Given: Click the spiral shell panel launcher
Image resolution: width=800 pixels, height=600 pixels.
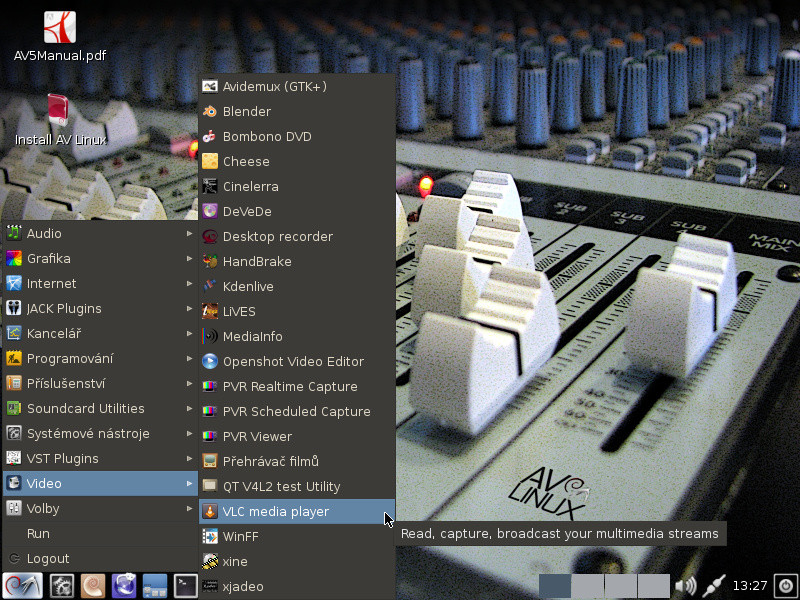Looking at the screenshot, I should [93, 586].
